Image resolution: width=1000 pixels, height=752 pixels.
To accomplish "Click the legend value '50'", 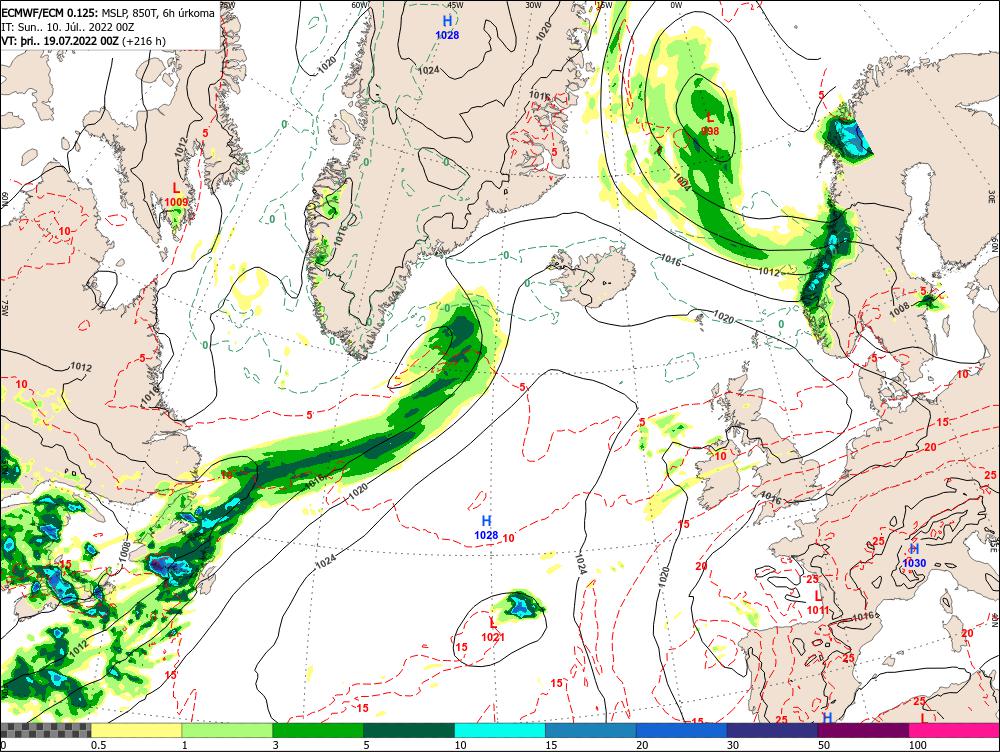I will [x=824, y=745].
